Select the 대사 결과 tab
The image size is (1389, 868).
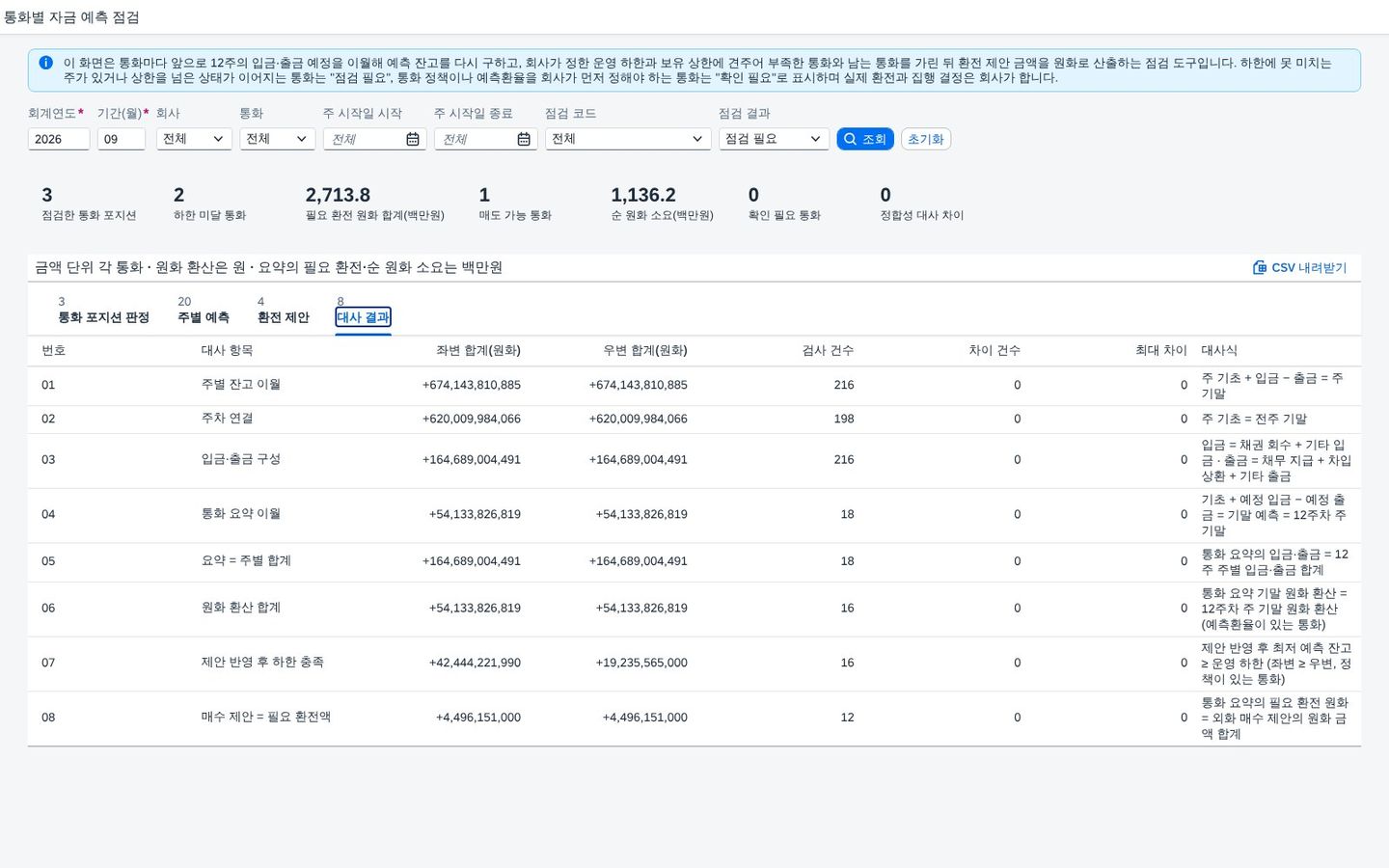click(363, 317)
